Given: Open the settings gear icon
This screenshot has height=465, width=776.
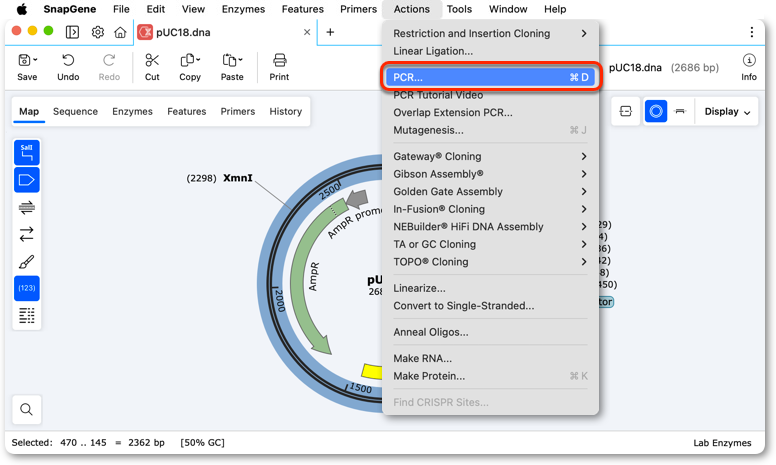Looking at the screenshot, I should [x=98, y=32].
